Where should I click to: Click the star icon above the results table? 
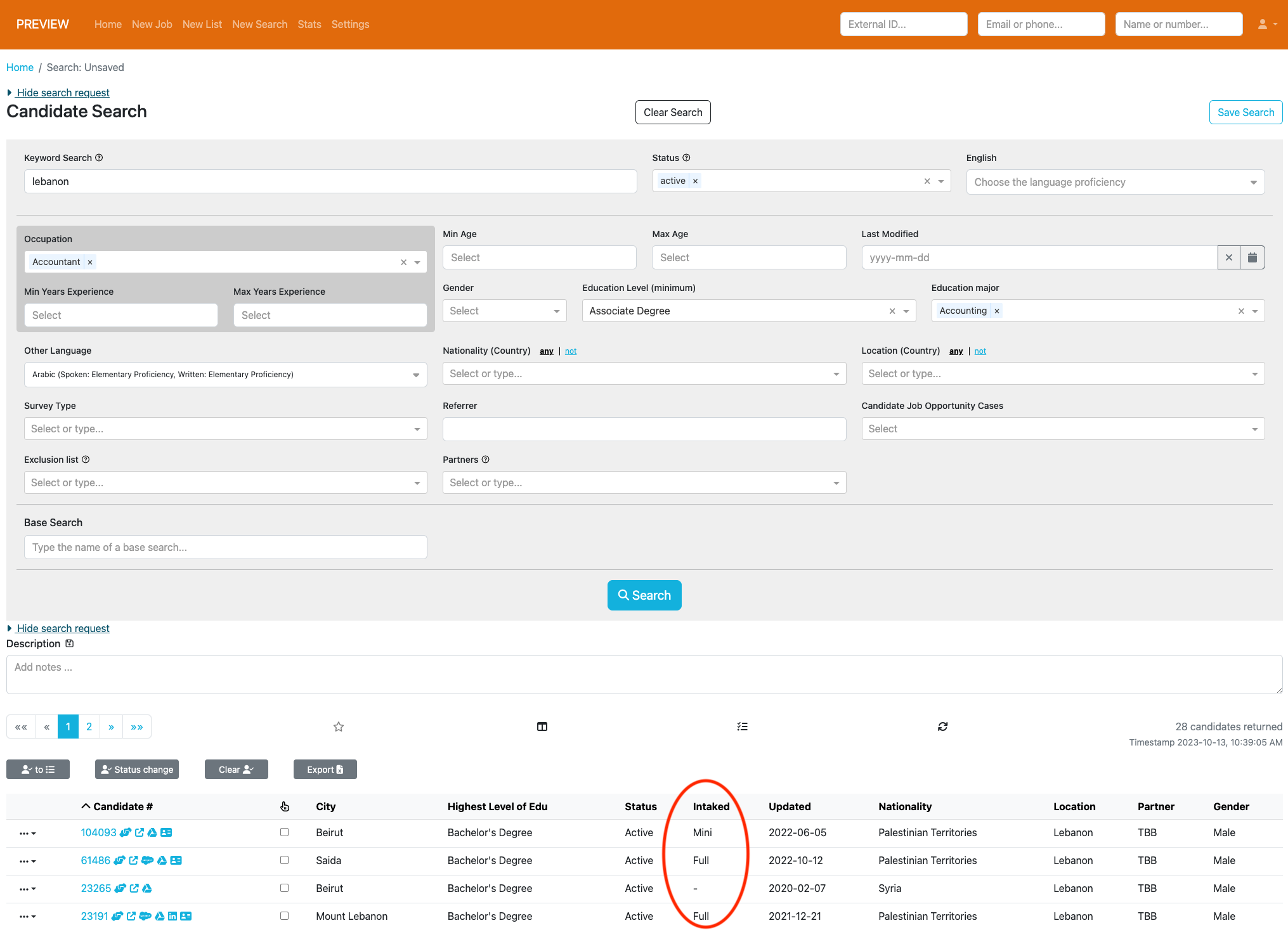pyautogui.click(x=339, y=727)
